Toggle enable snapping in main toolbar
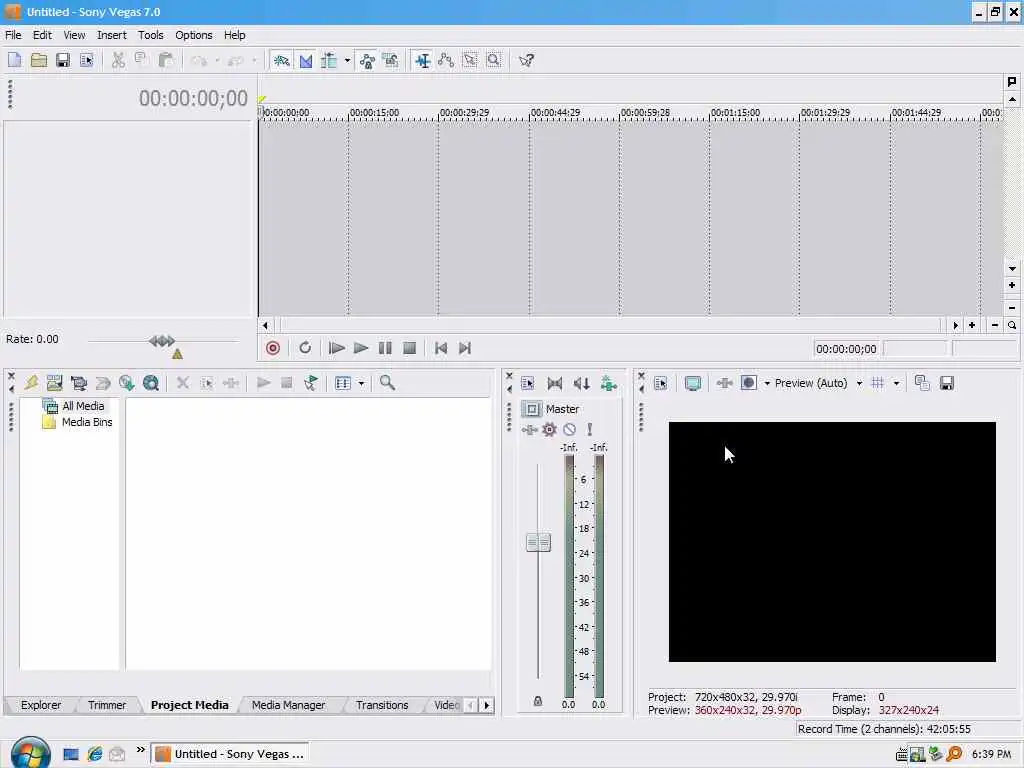The width and height of the screenshot is (1024, 768). click(281, 61)
